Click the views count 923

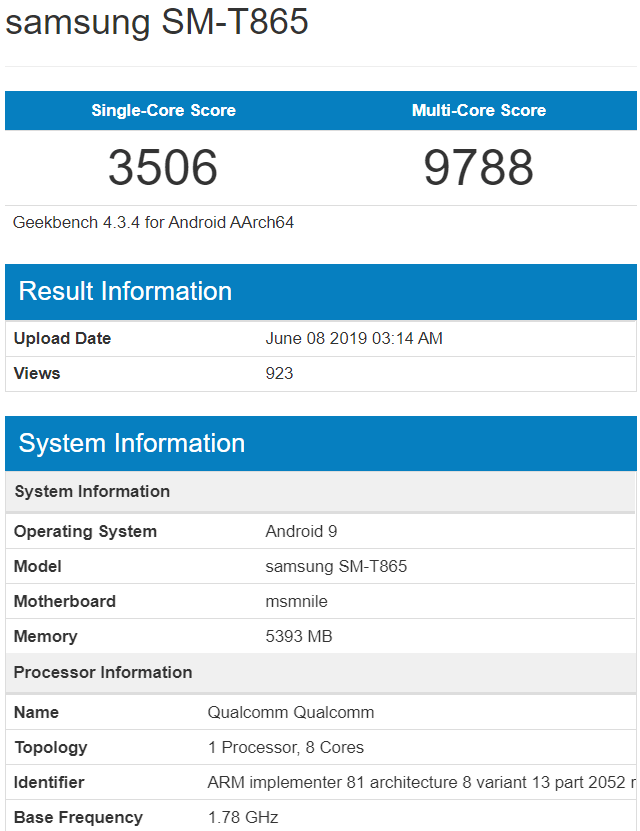279,373
